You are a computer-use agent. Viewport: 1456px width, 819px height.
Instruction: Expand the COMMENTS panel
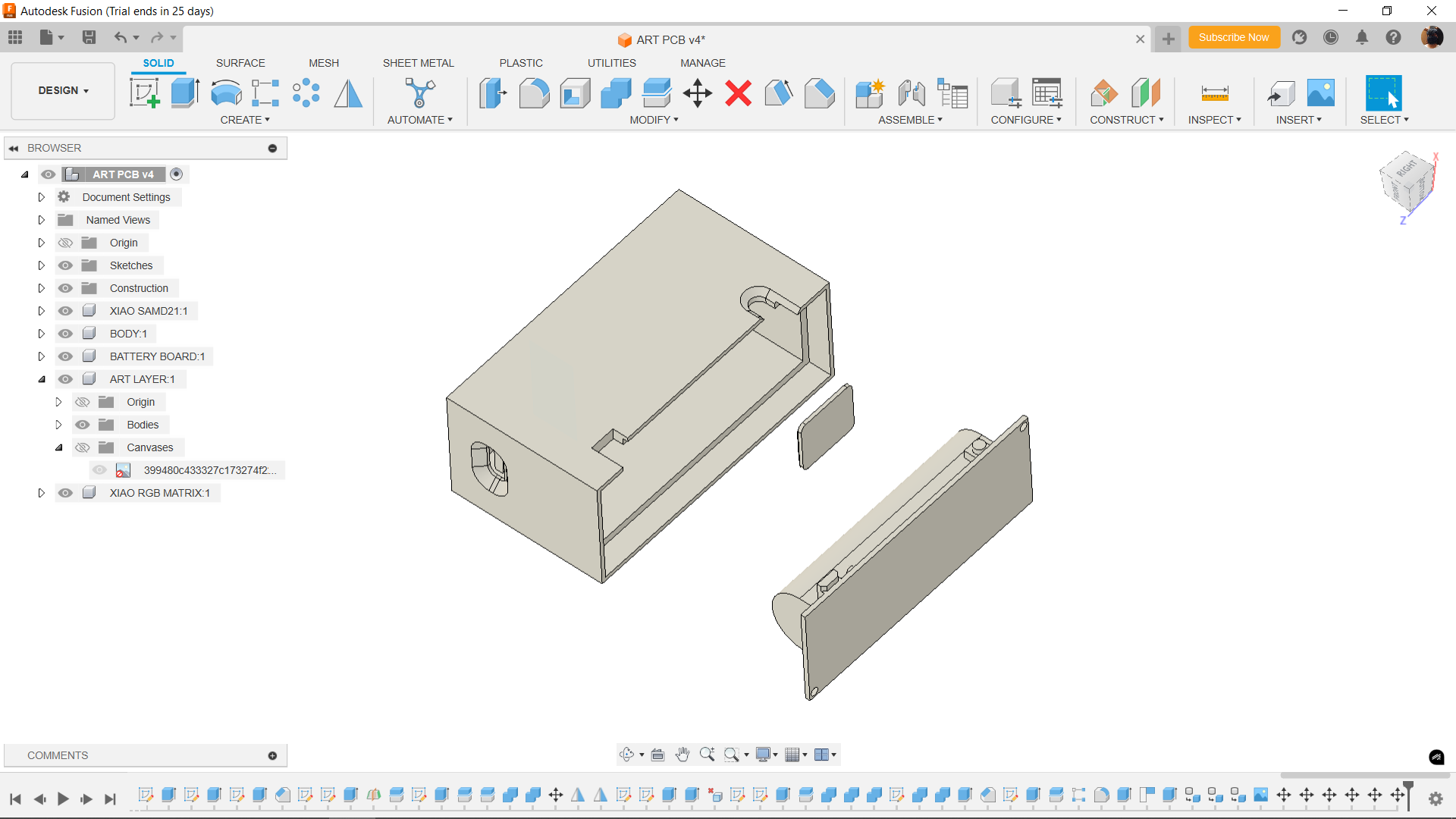(272, 755)
